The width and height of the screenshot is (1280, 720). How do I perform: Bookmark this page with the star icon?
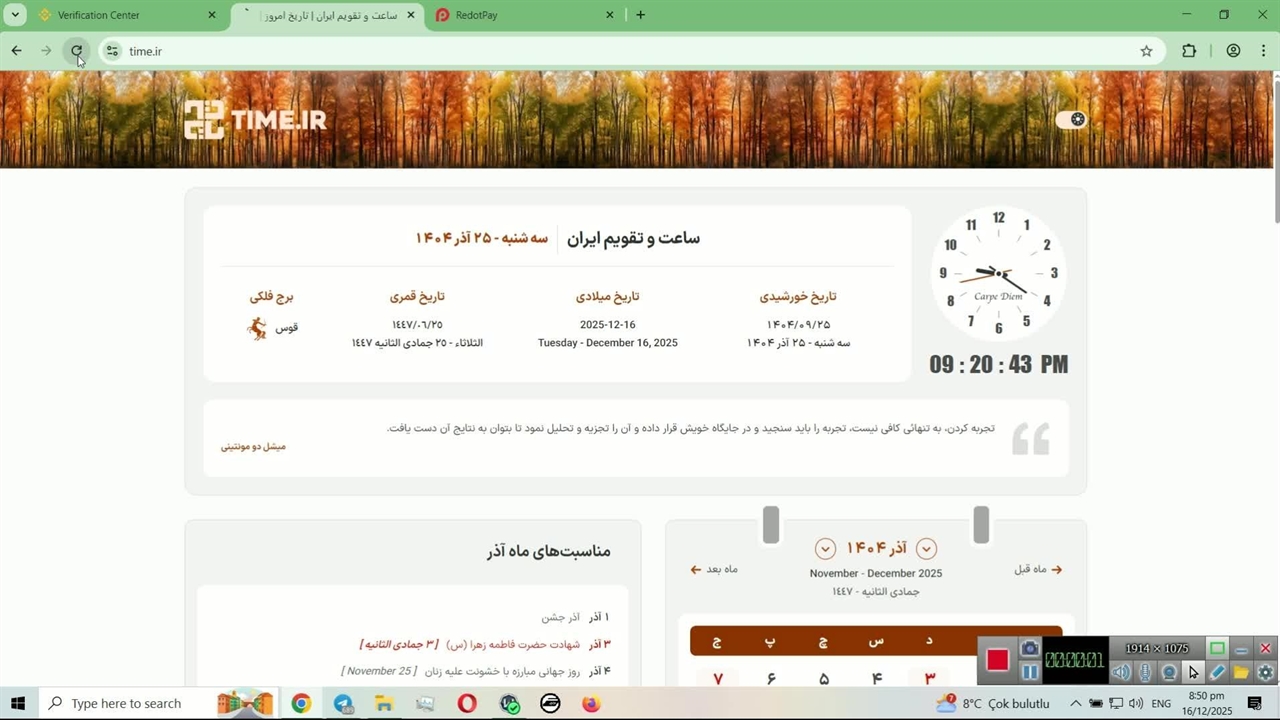(x=1146, y=51)
